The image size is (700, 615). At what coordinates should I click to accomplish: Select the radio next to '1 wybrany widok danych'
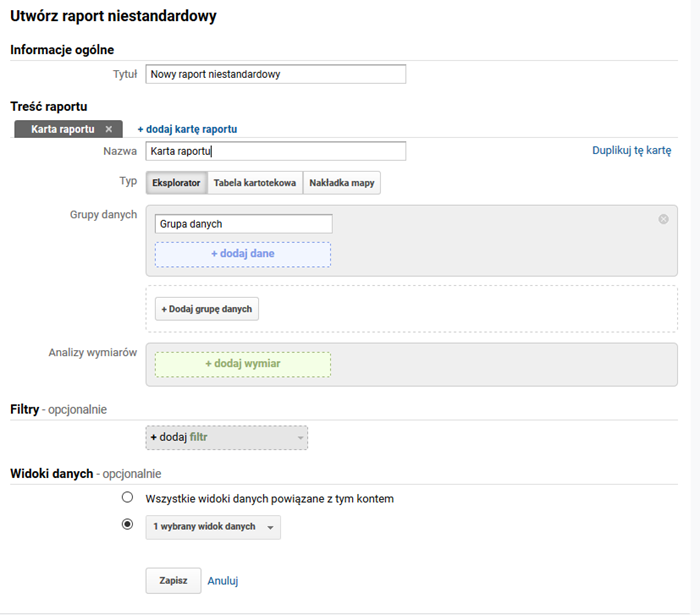point(127,525)
